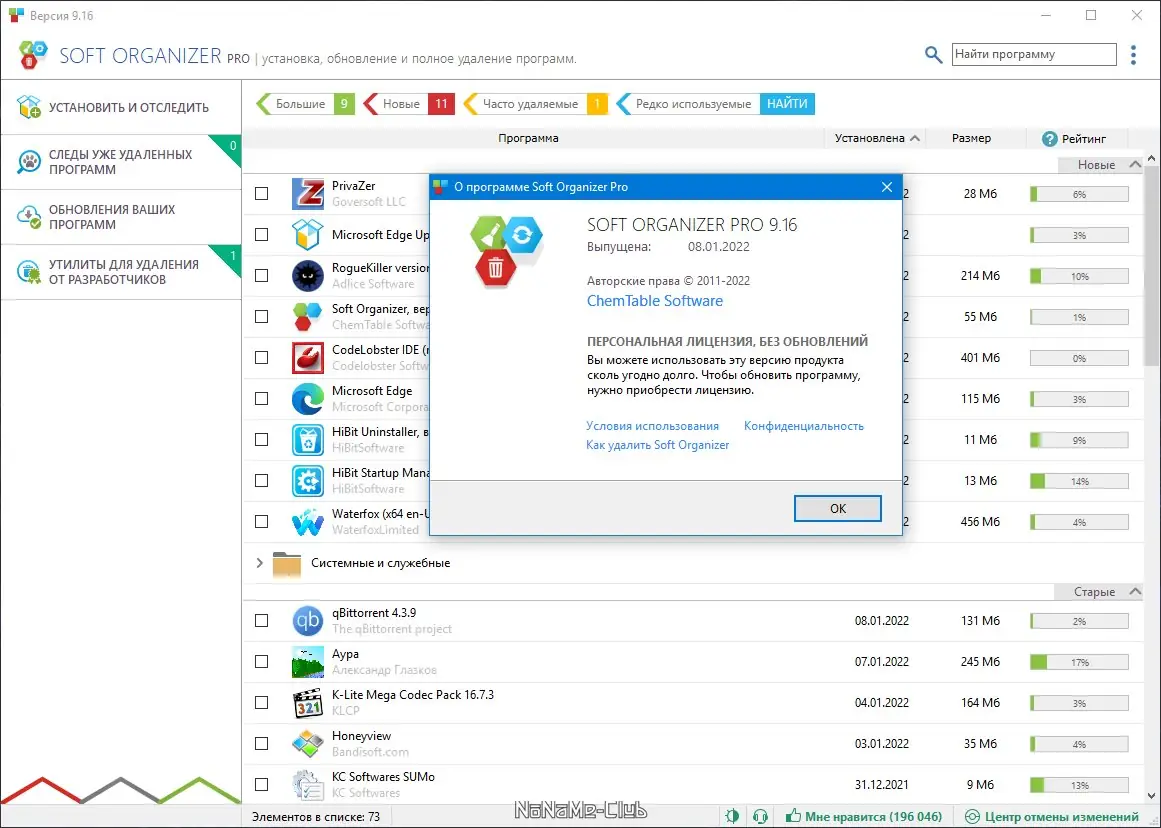Tick the Honeyview checkbox
This screenshot has width=1161, height=828.
pyautogui.click(x=261, y=743)
